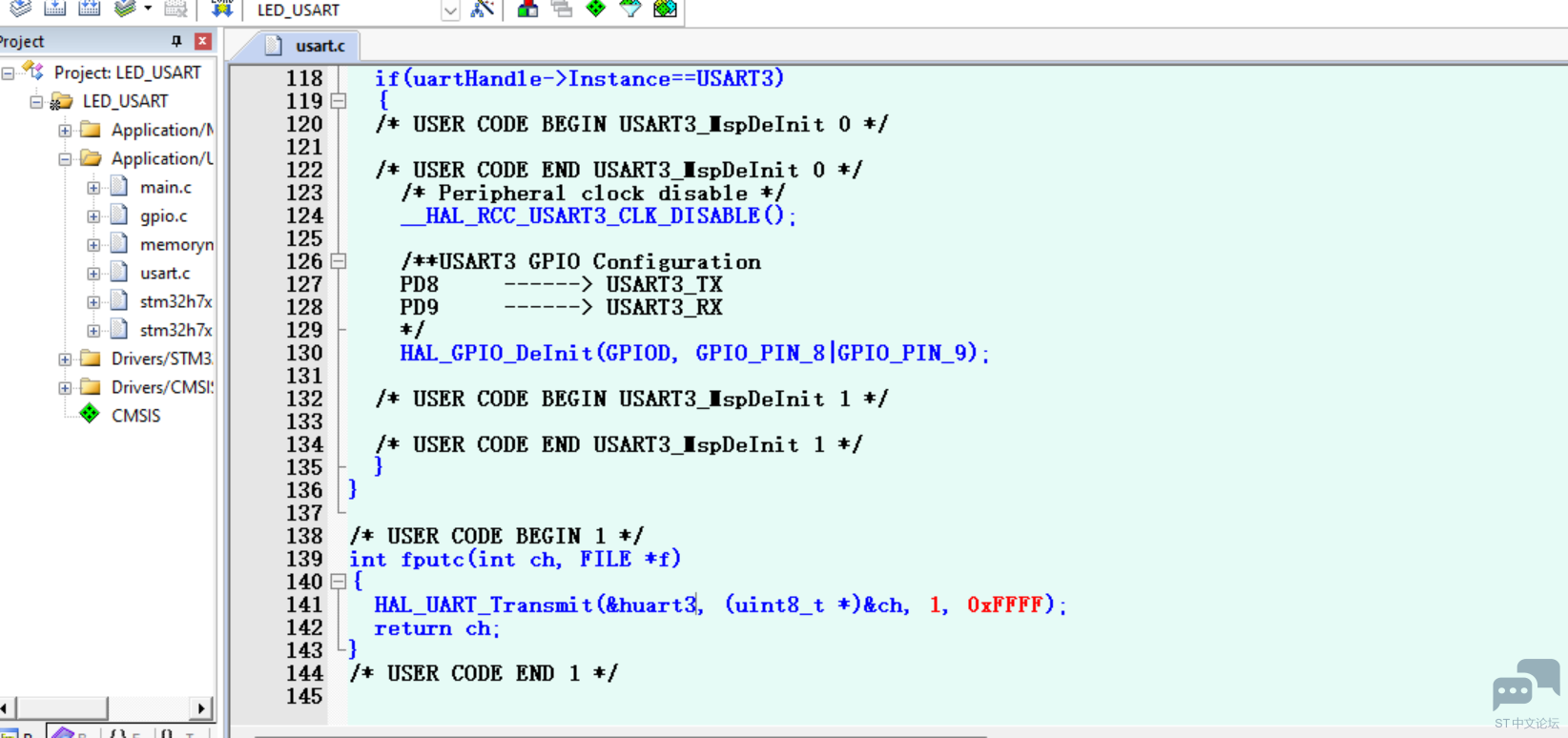Click the Build target toolbar icon
Viewport: 1568px width, 738px height.
[55, 9]
